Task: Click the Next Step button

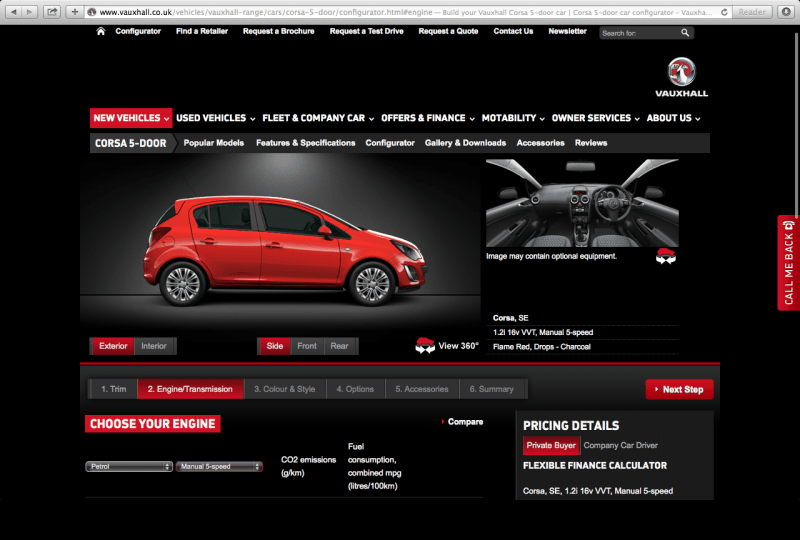Action: click(x=679, y=389)
